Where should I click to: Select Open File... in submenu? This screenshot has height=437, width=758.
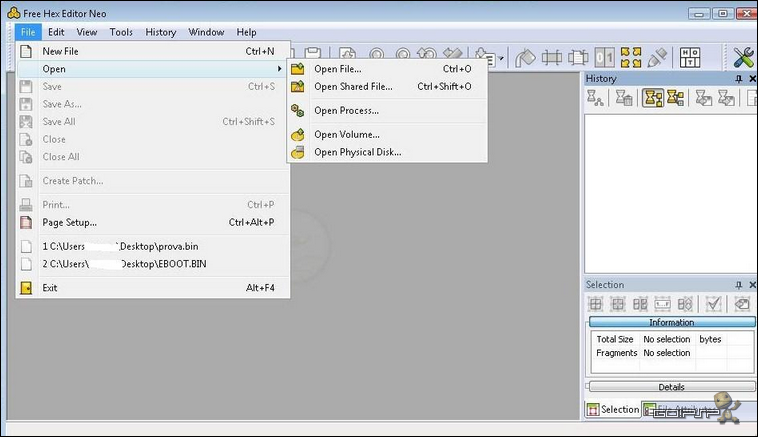(x=387, y=69)
